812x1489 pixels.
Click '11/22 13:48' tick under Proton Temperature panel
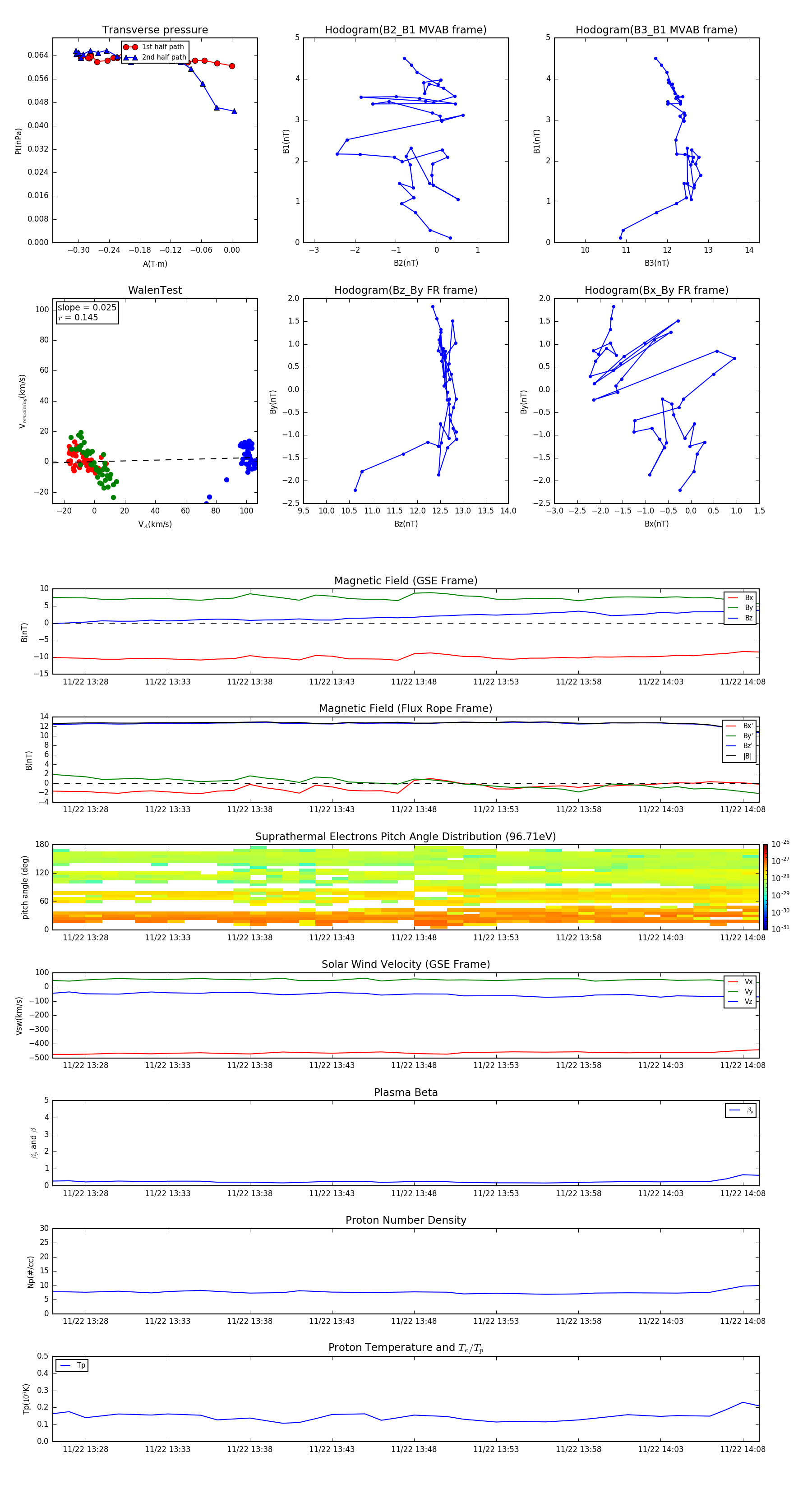[x=414, y=1449]
